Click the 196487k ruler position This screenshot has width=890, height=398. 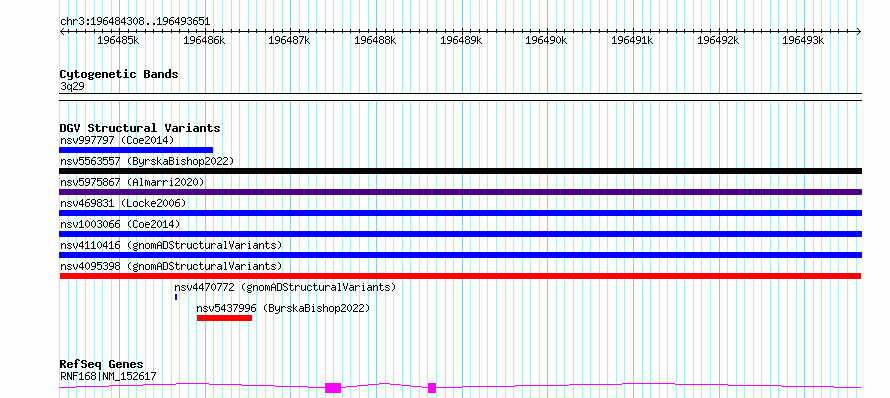point(289,40)
